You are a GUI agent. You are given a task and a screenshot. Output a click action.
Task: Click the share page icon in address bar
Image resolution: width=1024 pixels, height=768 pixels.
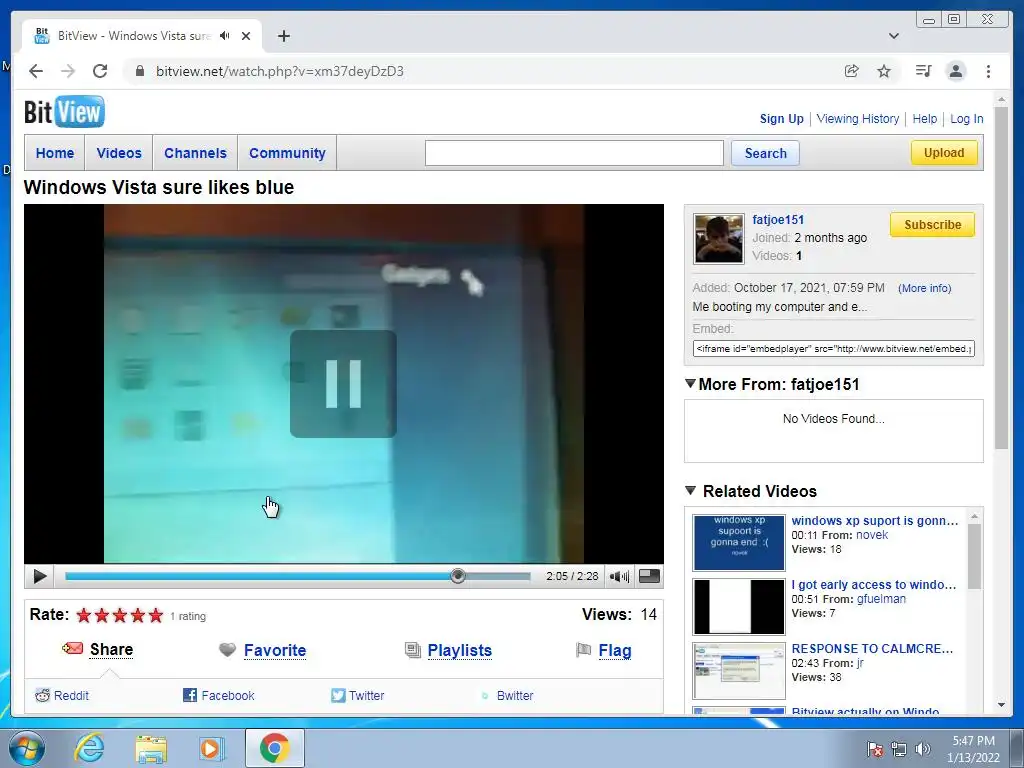pyautogui.click(x=851, y=71)
